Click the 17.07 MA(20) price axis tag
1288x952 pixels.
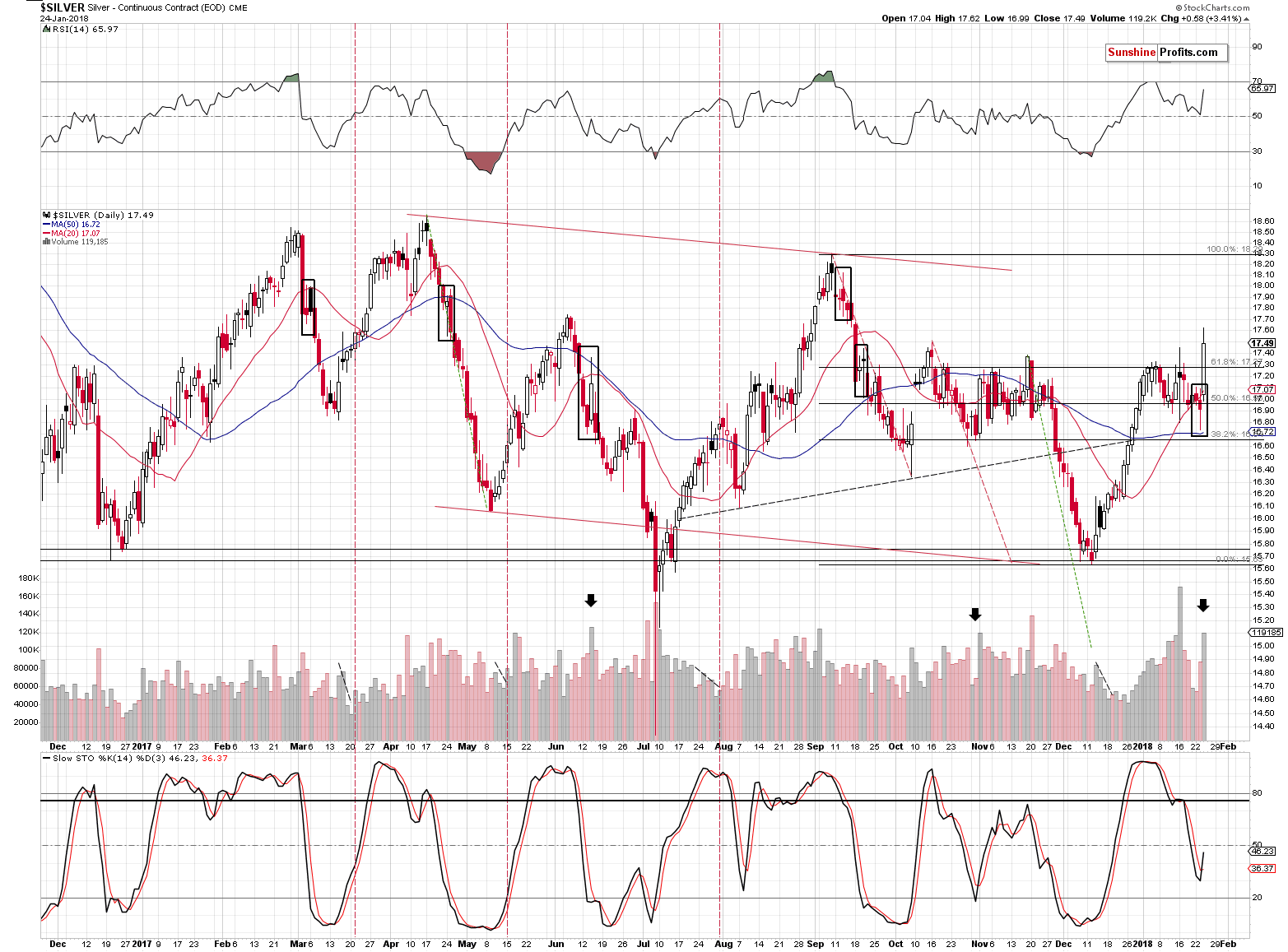1262,389
